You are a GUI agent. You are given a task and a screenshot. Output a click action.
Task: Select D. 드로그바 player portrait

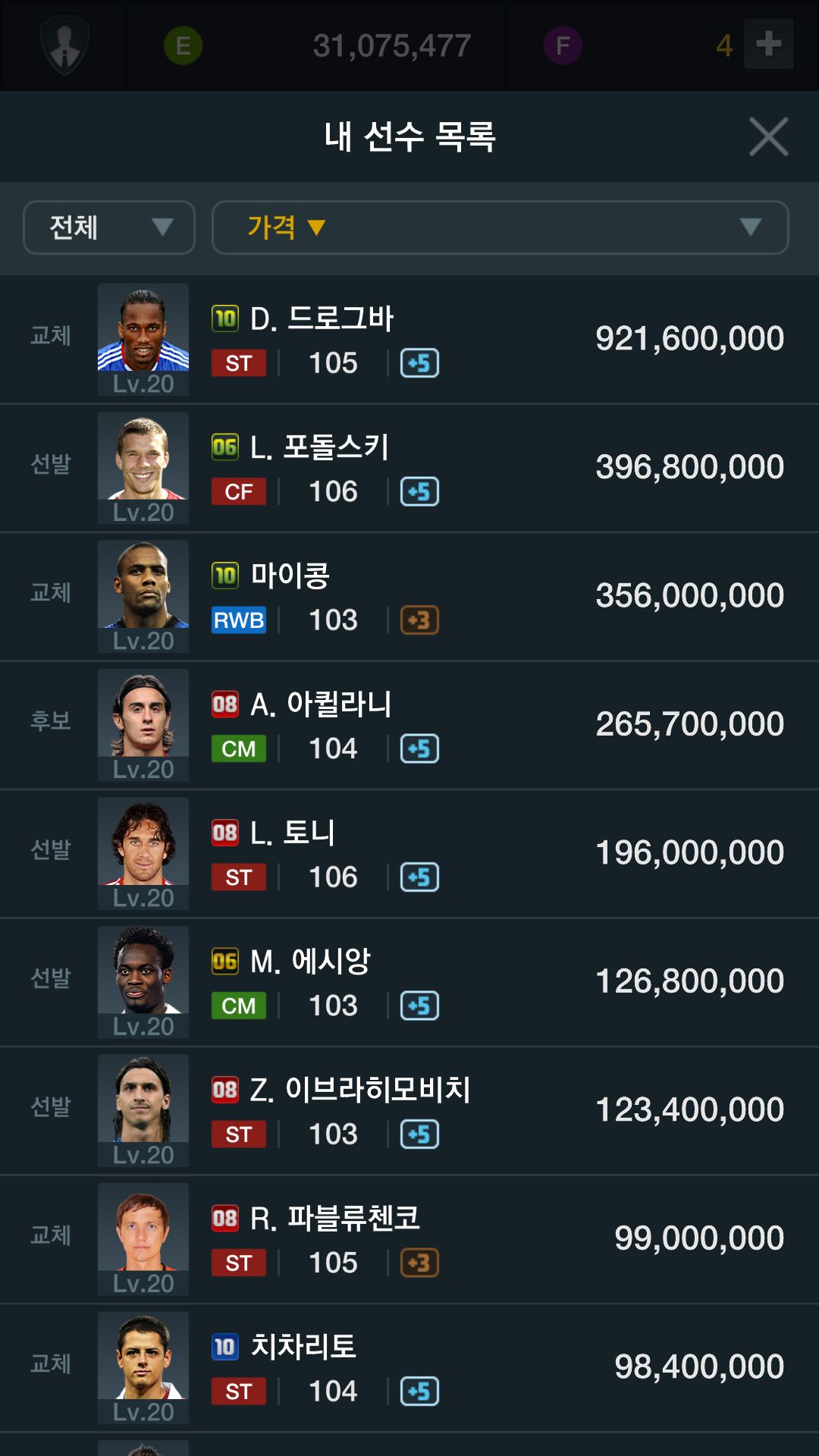143,331
